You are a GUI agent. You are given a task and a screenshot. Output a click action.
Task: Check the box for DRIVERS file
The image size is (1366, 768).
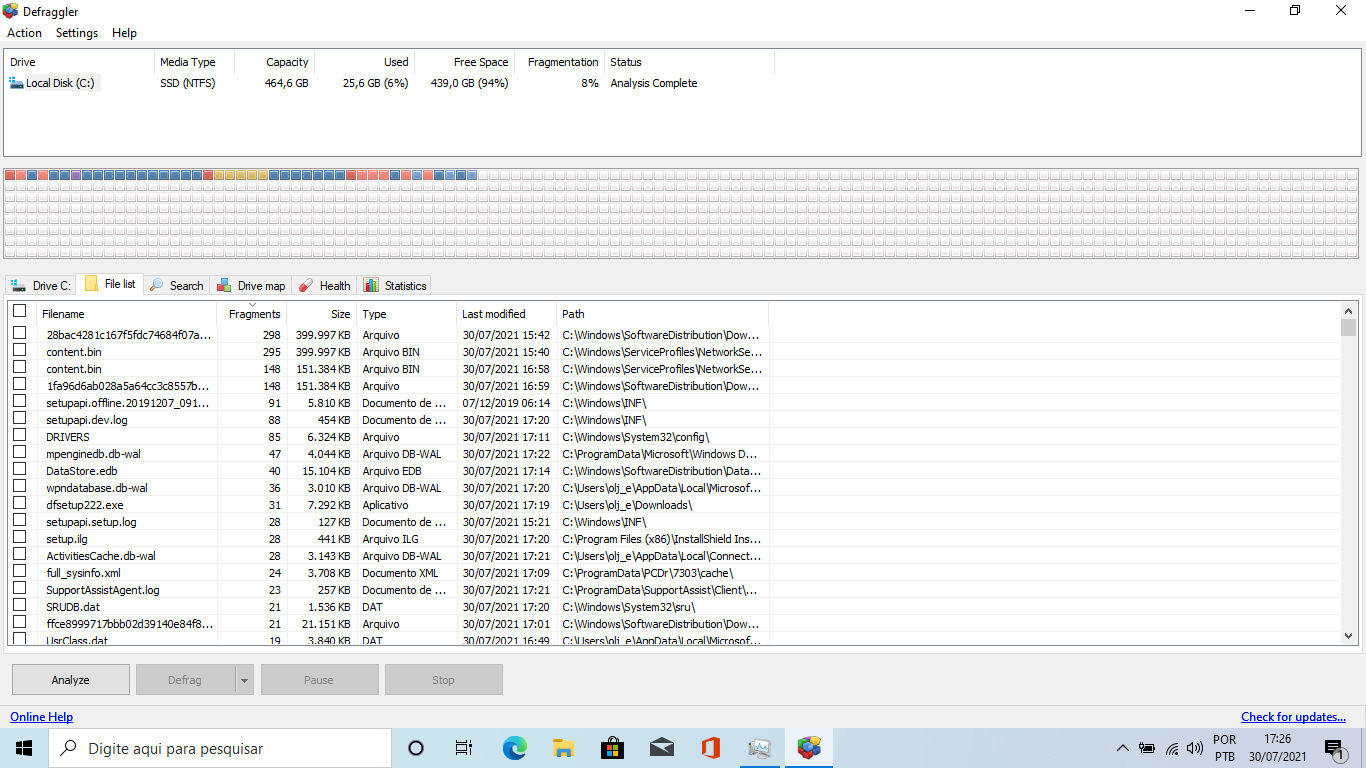[x=19, y=435]
